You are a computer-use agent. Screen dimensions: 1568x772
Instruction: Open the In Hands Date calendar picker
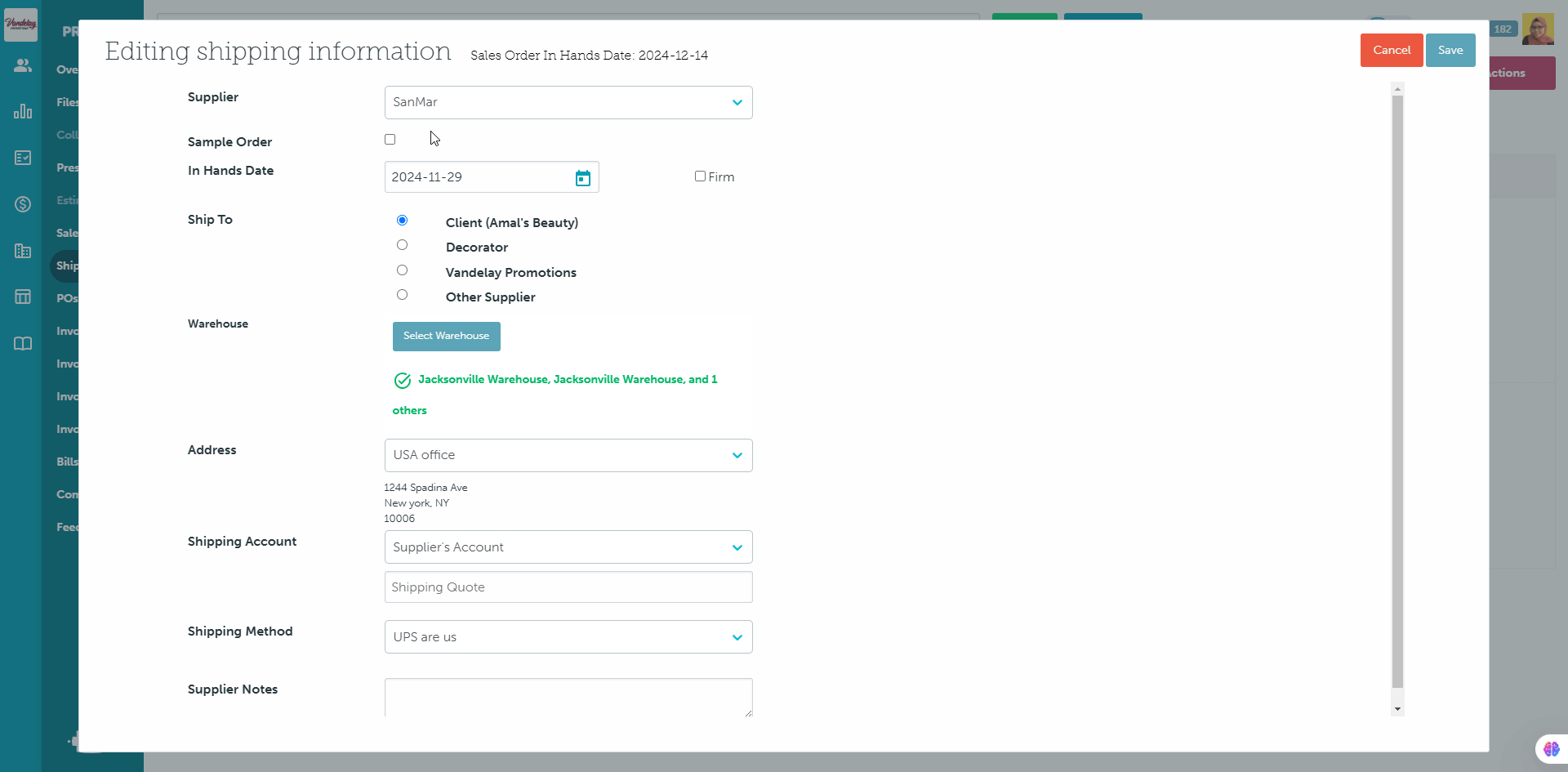[x=582, y=178]
